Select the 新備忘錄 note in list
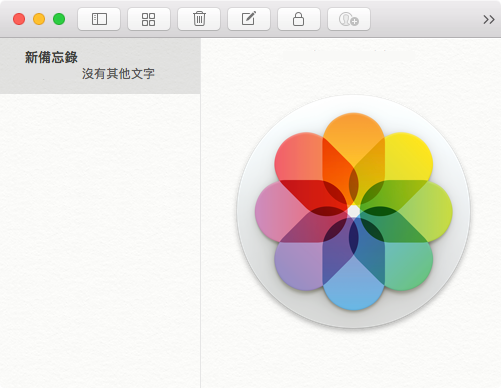501x388 pixels. pos(100,66)
